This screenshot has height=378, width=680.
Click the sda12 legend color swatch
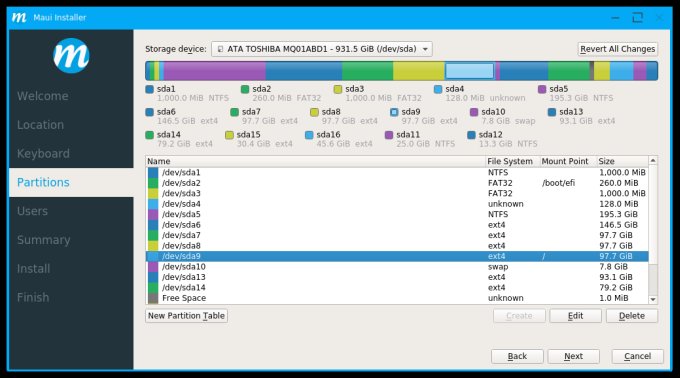click(x=471, y=135)
